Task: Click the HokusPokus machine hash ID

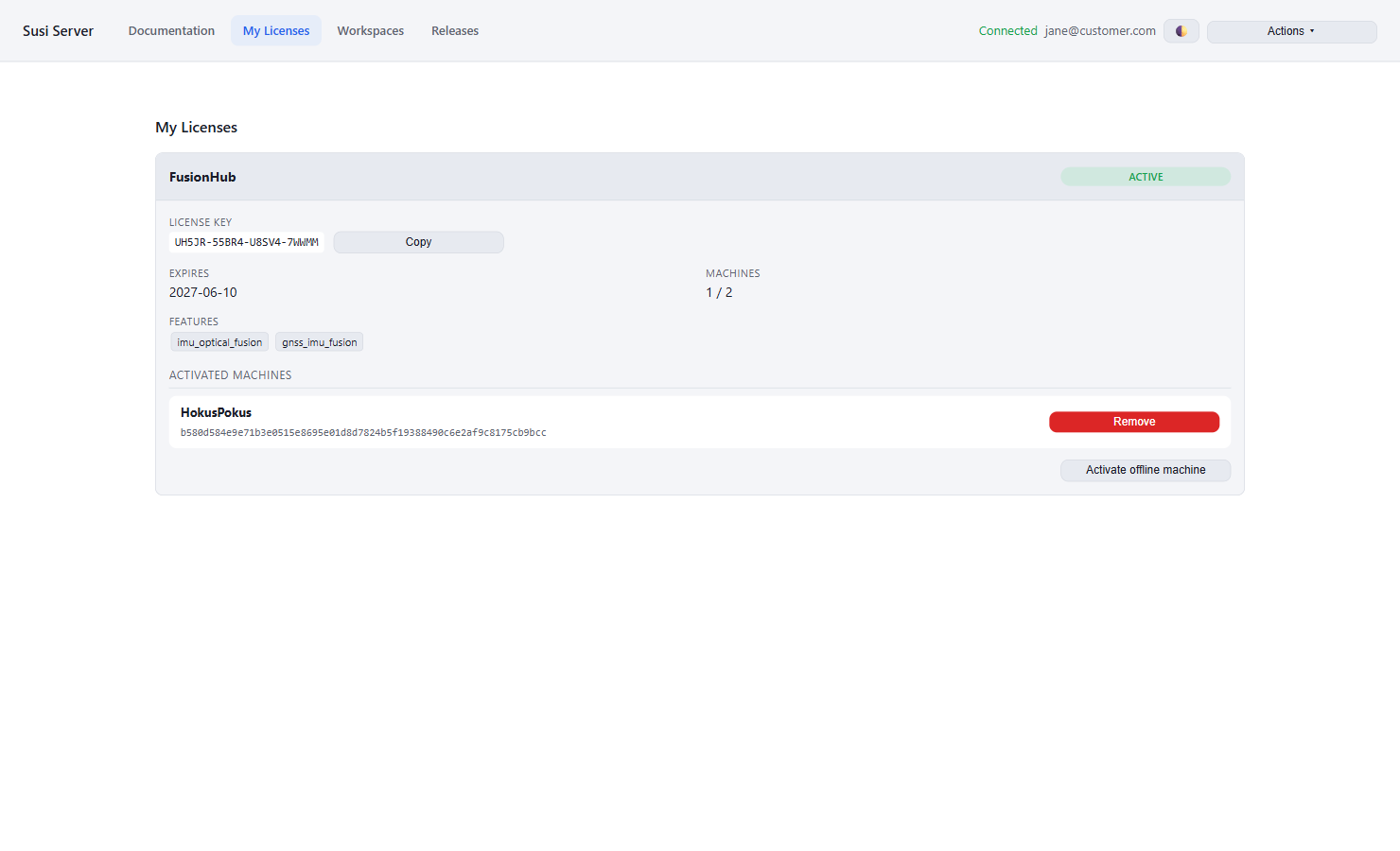Action: pyautogui.click(x=363, y=433)
